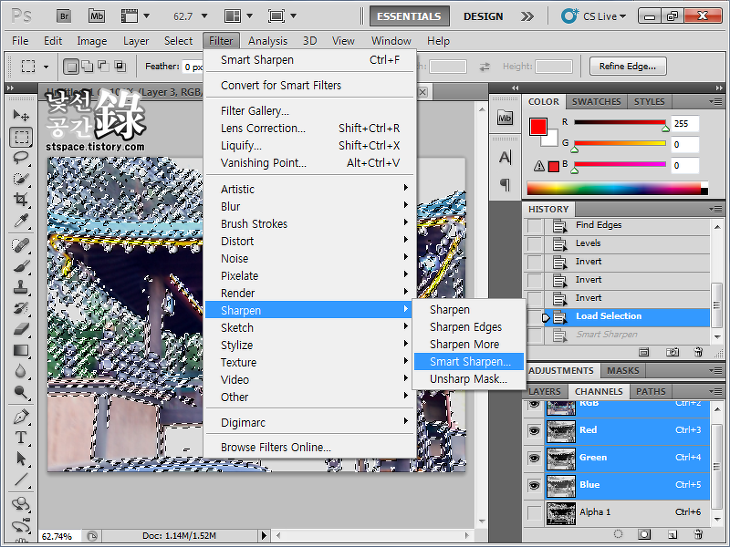Select the Lasso tool
This screenshot has height=547, width=730.
tap(21, 158)
